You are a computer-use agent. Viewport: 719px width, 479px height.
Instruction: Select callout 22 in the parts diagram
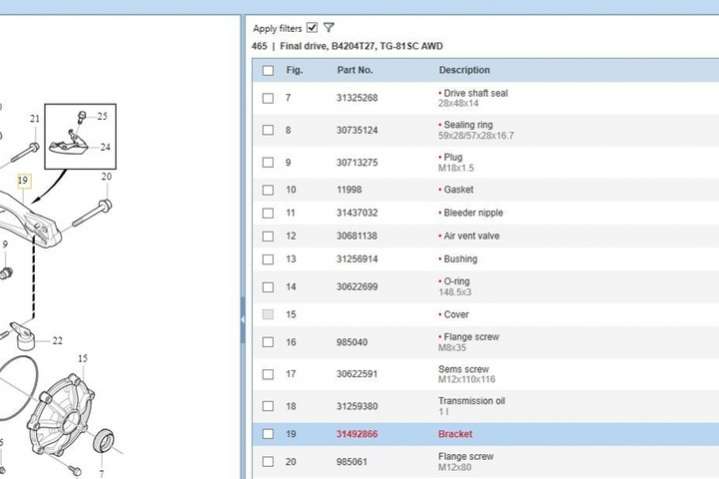tap(57, 341)
